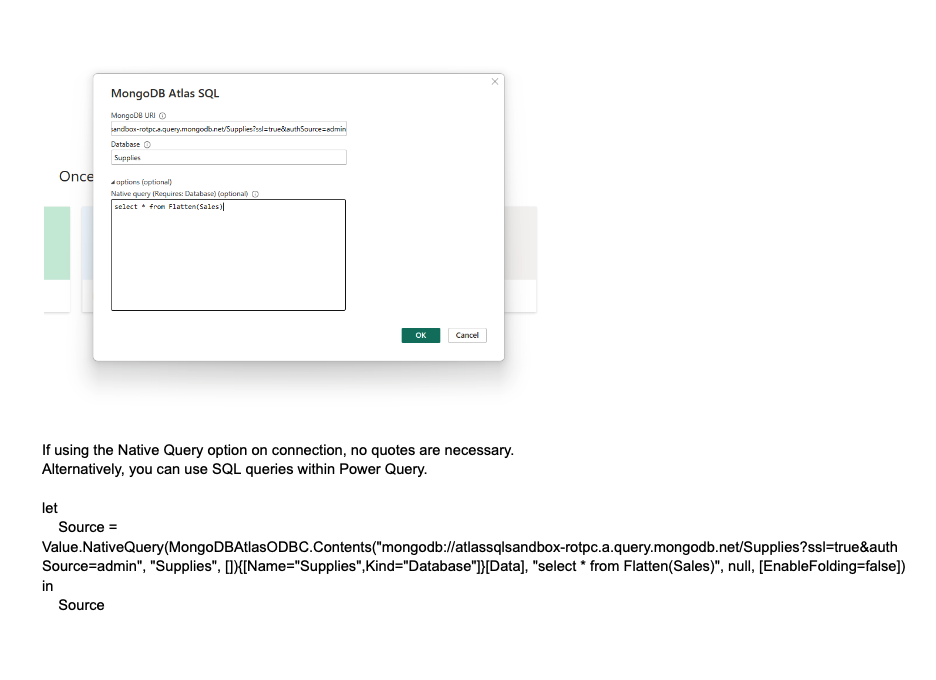
Task: Click the info icon beside Native query label
Action: [x=255, y=194]
